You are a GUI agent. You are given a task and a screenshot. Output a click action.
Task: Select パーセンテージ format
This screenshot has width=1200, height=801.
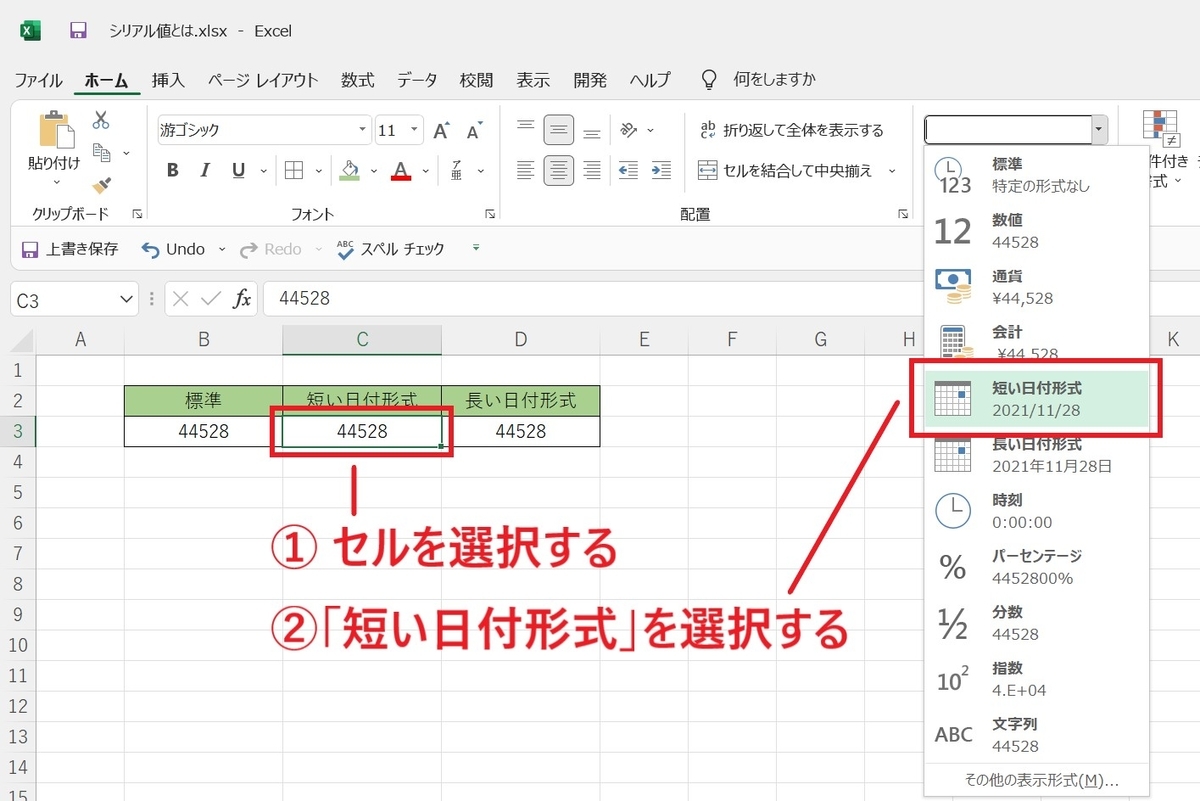(1037, 566)
